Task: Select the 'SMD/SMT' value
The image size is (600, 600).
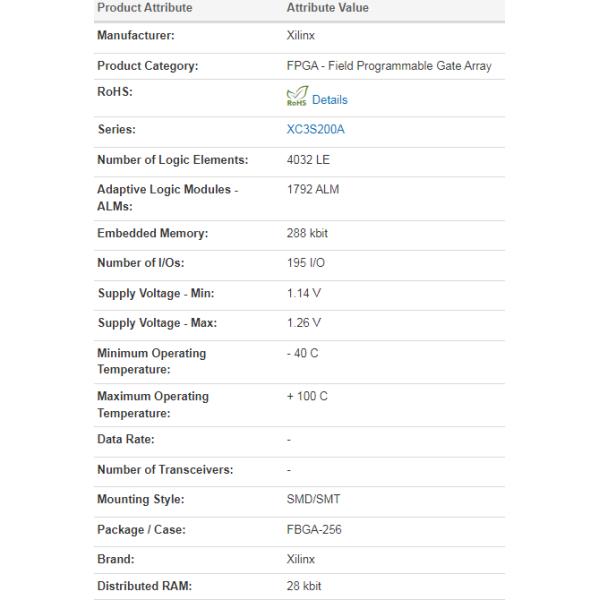Action: tap(313, 499)
